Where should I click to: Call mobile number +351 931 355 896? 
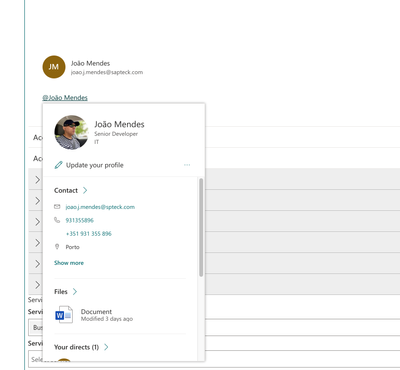point(89,234)
